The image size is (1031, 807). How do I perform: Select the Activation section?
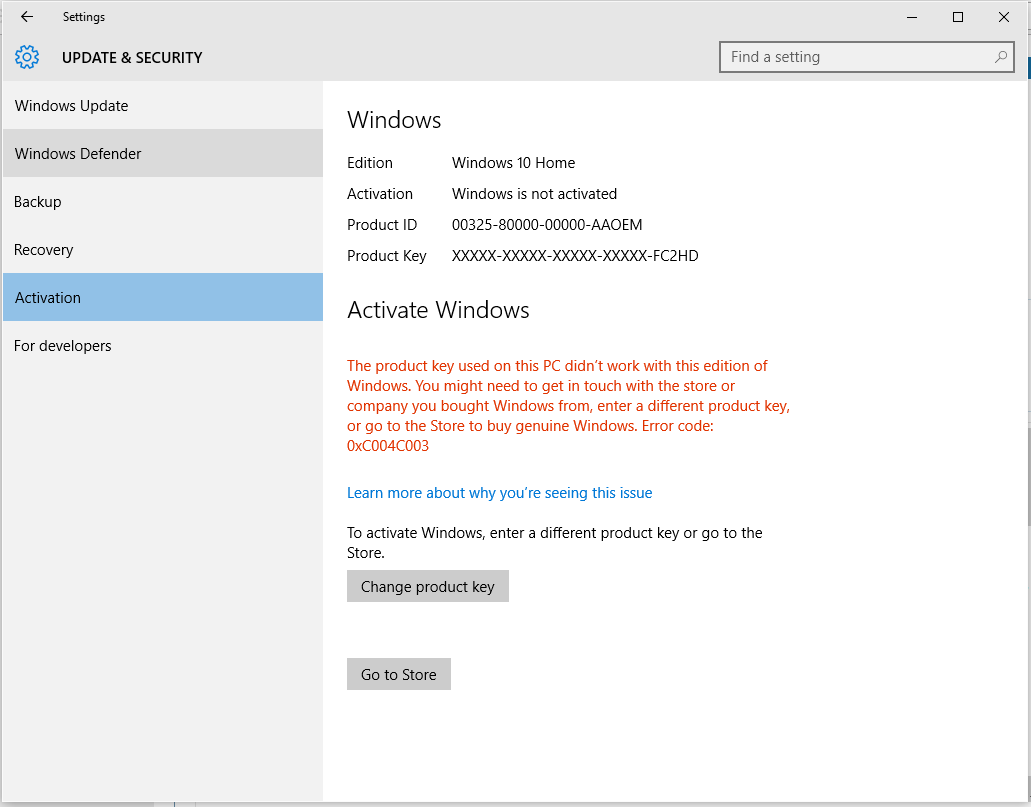coord(47,297)
